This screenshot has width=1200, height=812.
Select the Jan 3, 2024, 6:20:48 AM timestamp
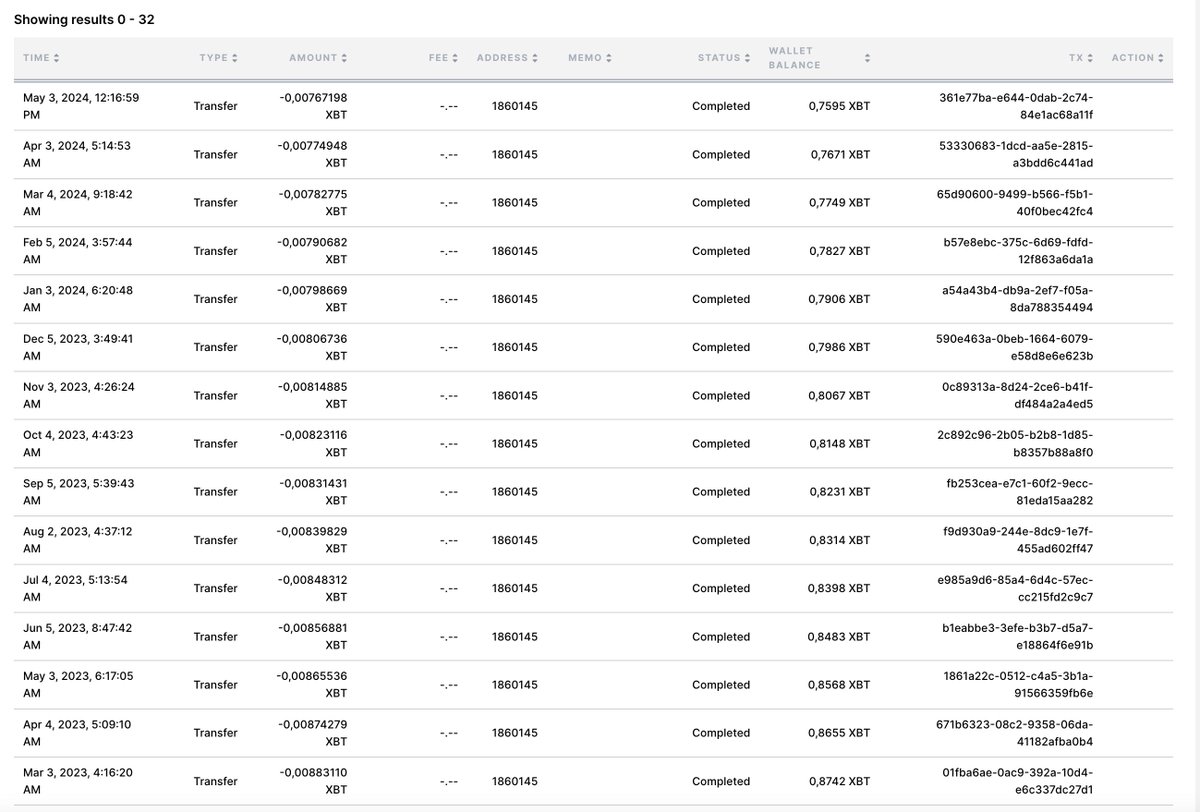coord(78,299)
